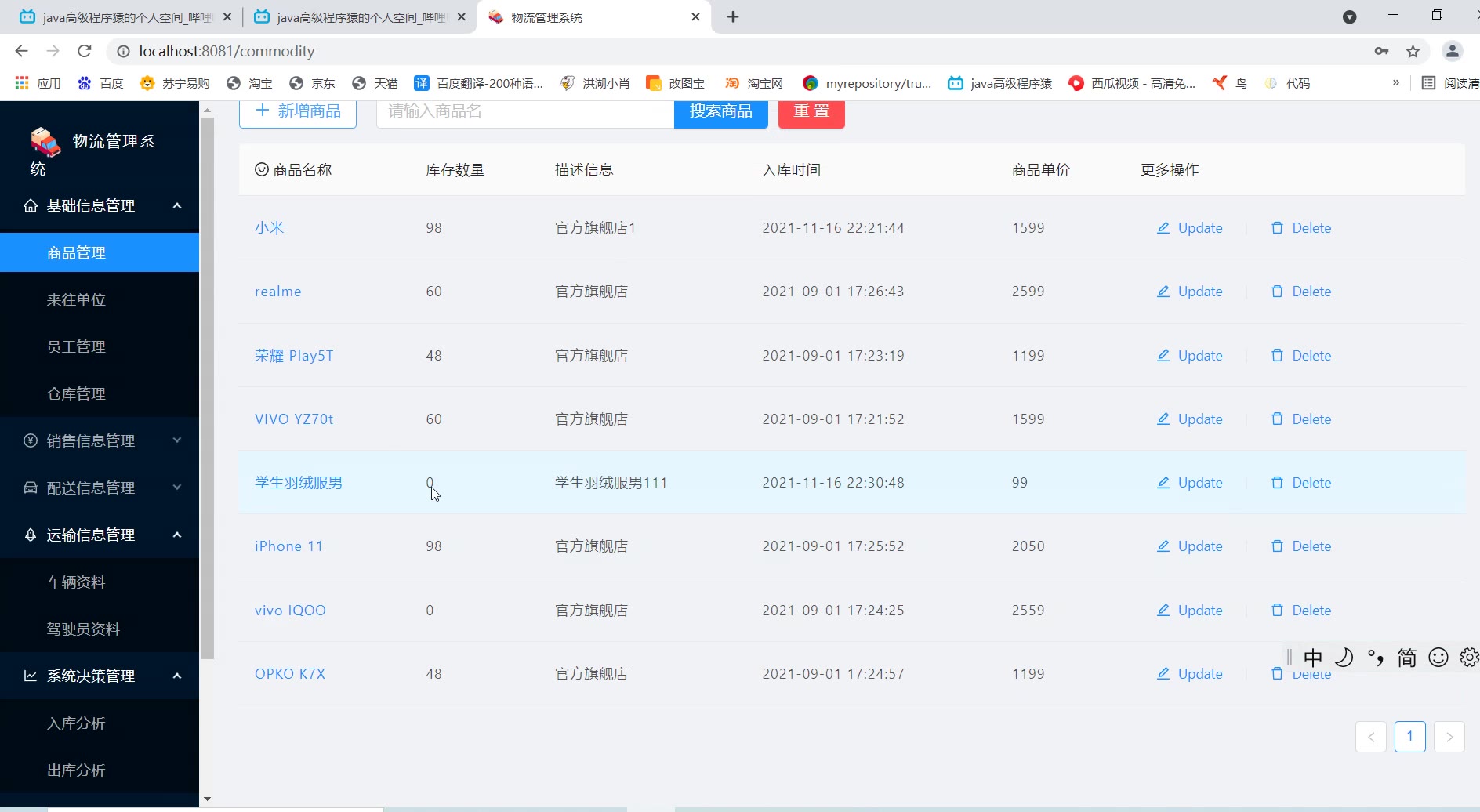Image resolution: width=1480 pixels, height=812 pixels.
Task: Open 员工管理 in the sidebar
Action: click(x=100, y=346)
